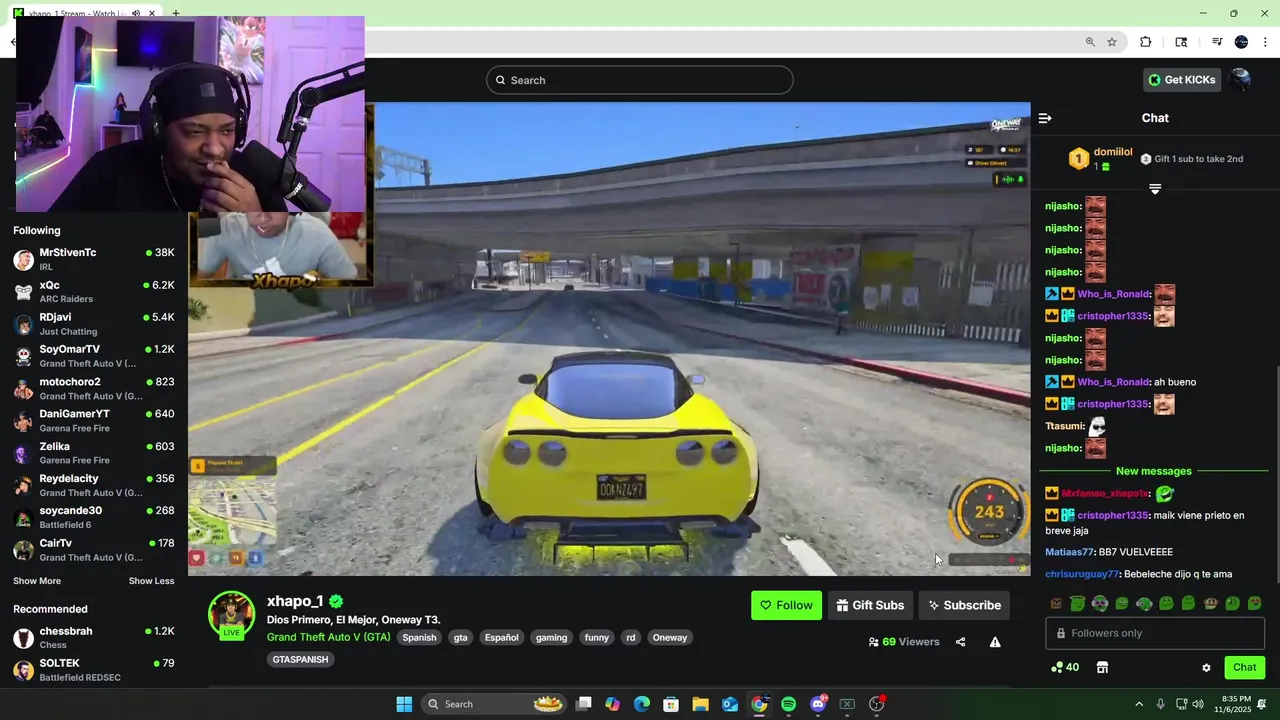
Task: Click the share stream icon
Action: point(960,642)
